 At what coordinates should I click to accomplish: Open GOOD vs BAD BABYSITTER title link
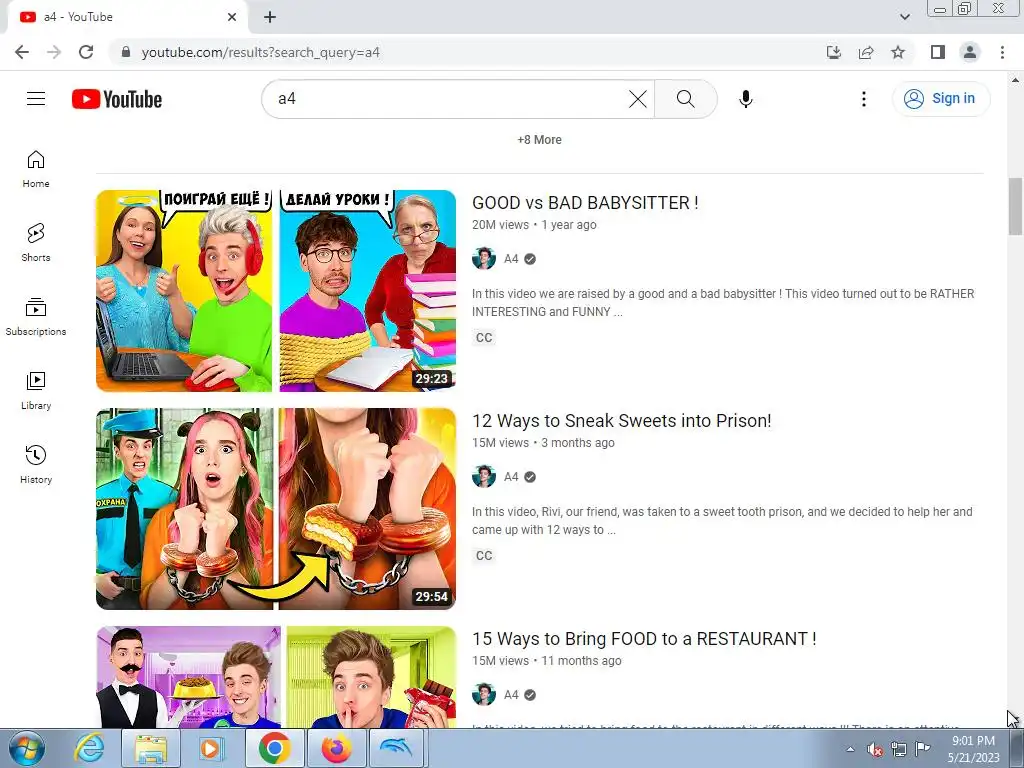click(x=585, y=202)
